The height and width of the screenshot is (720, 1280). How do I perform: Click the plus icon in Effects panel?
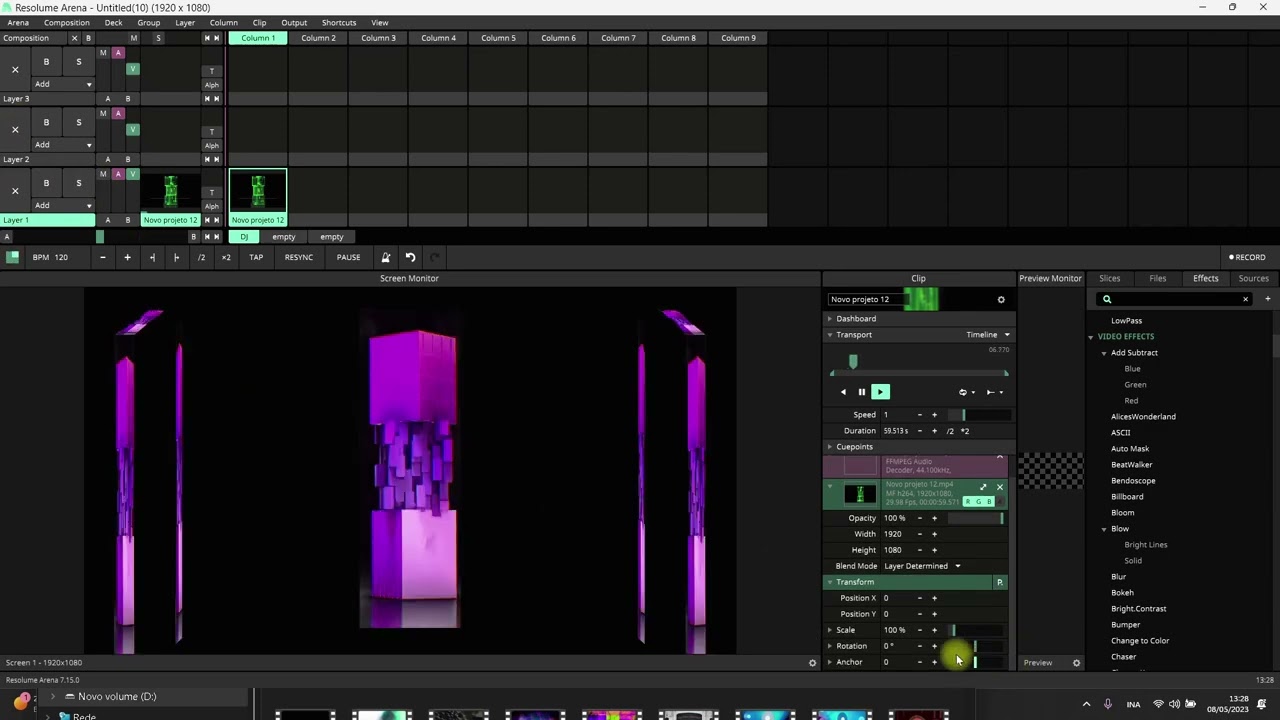click(1267, 299)
